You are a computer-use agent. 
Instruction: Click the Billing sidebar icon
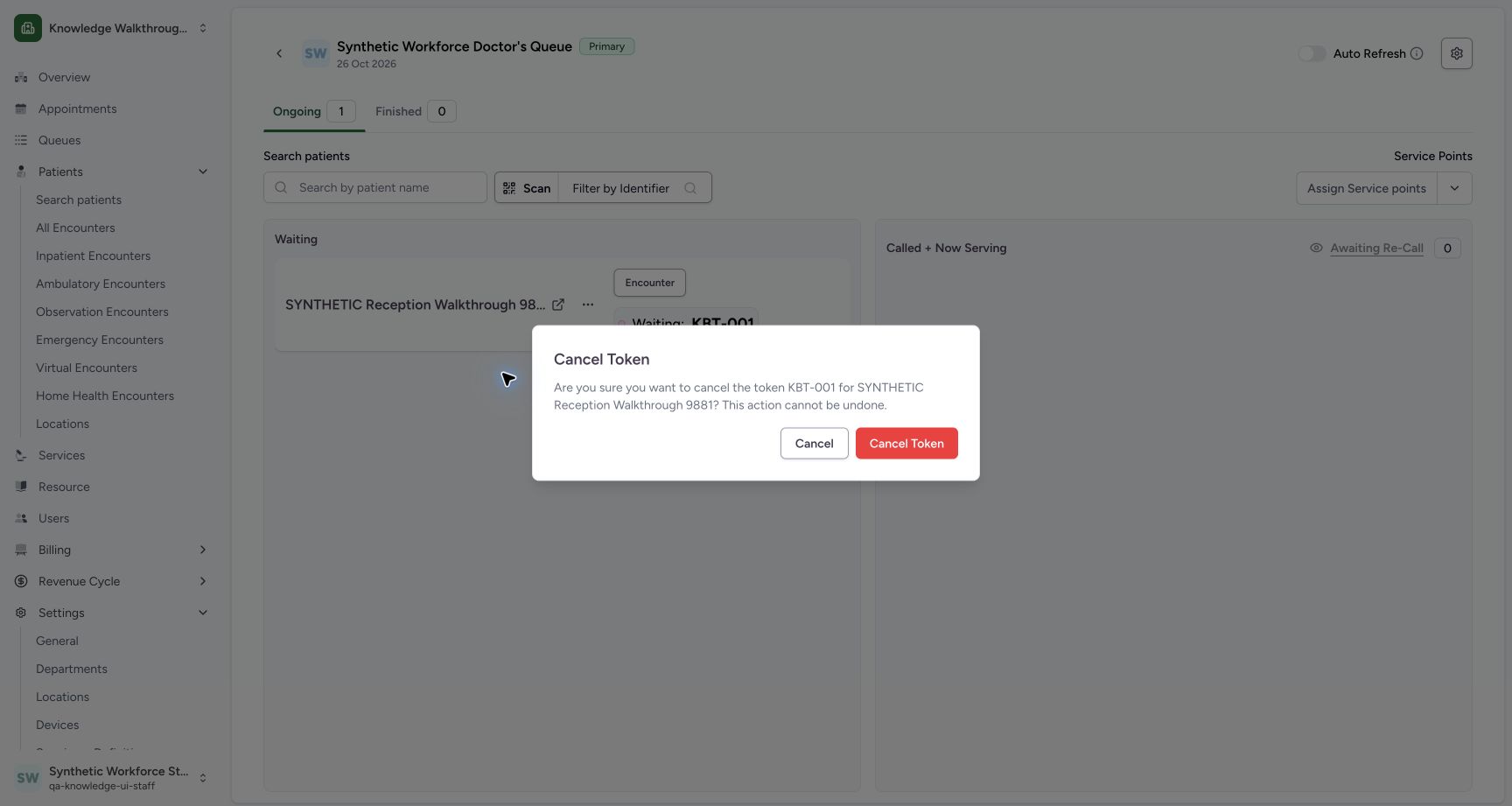pyautogui.click(x=21, y=550)
